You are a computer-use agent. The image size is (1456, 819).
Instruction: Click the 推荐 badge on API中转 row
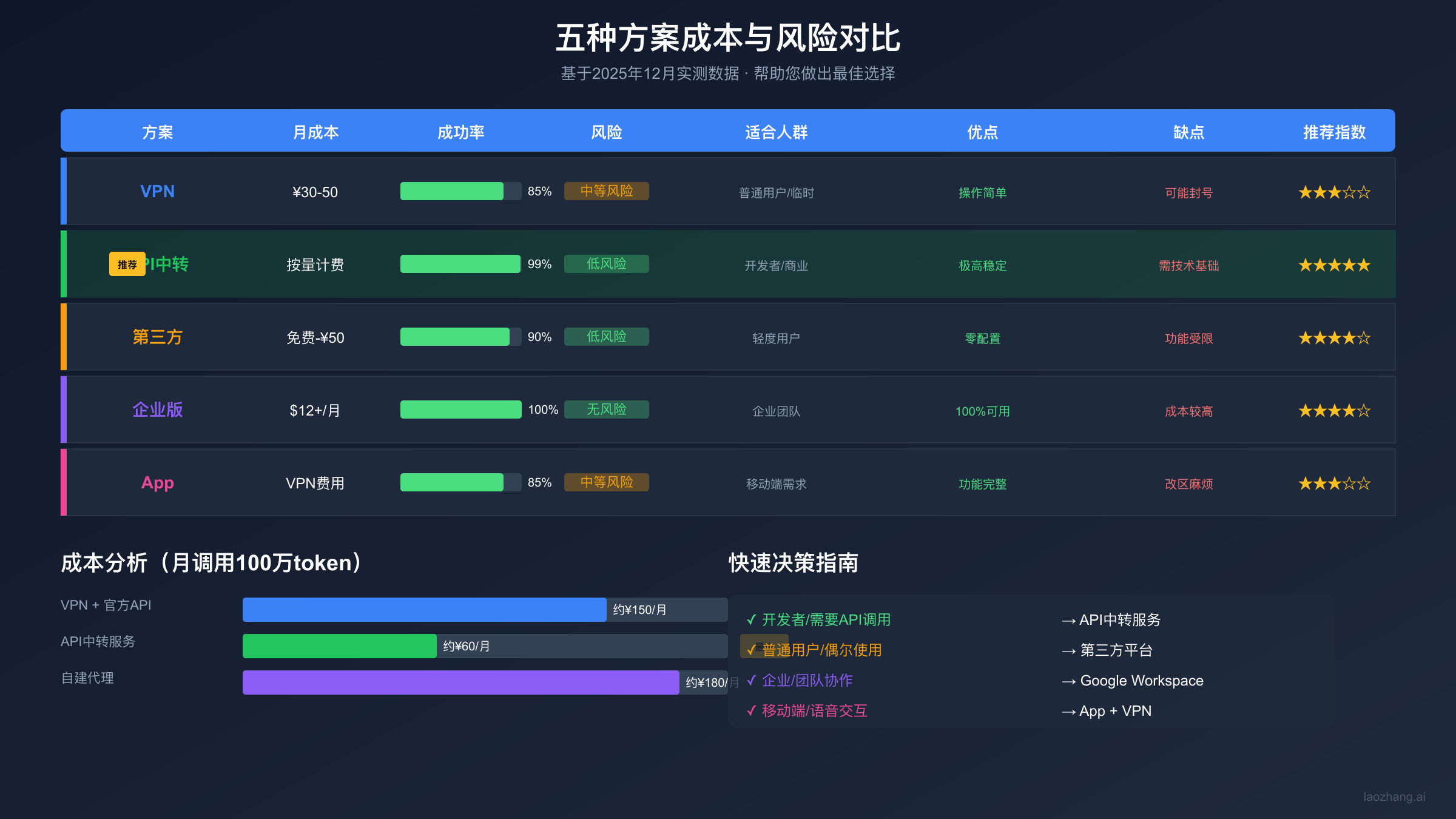click(x=127, y=264)
